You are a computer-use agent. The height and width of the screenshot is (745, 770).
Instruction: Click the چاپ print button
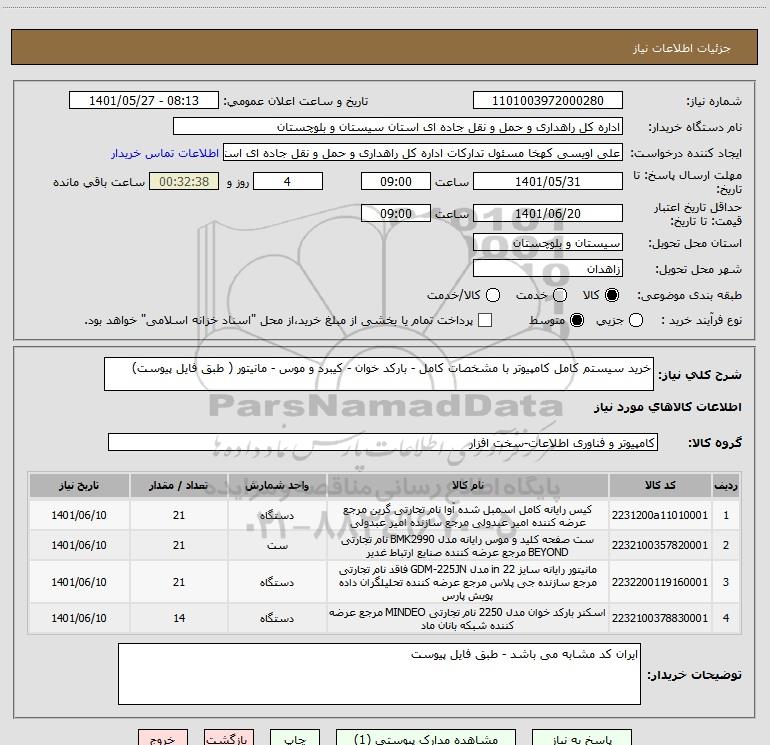coord(295,738)
